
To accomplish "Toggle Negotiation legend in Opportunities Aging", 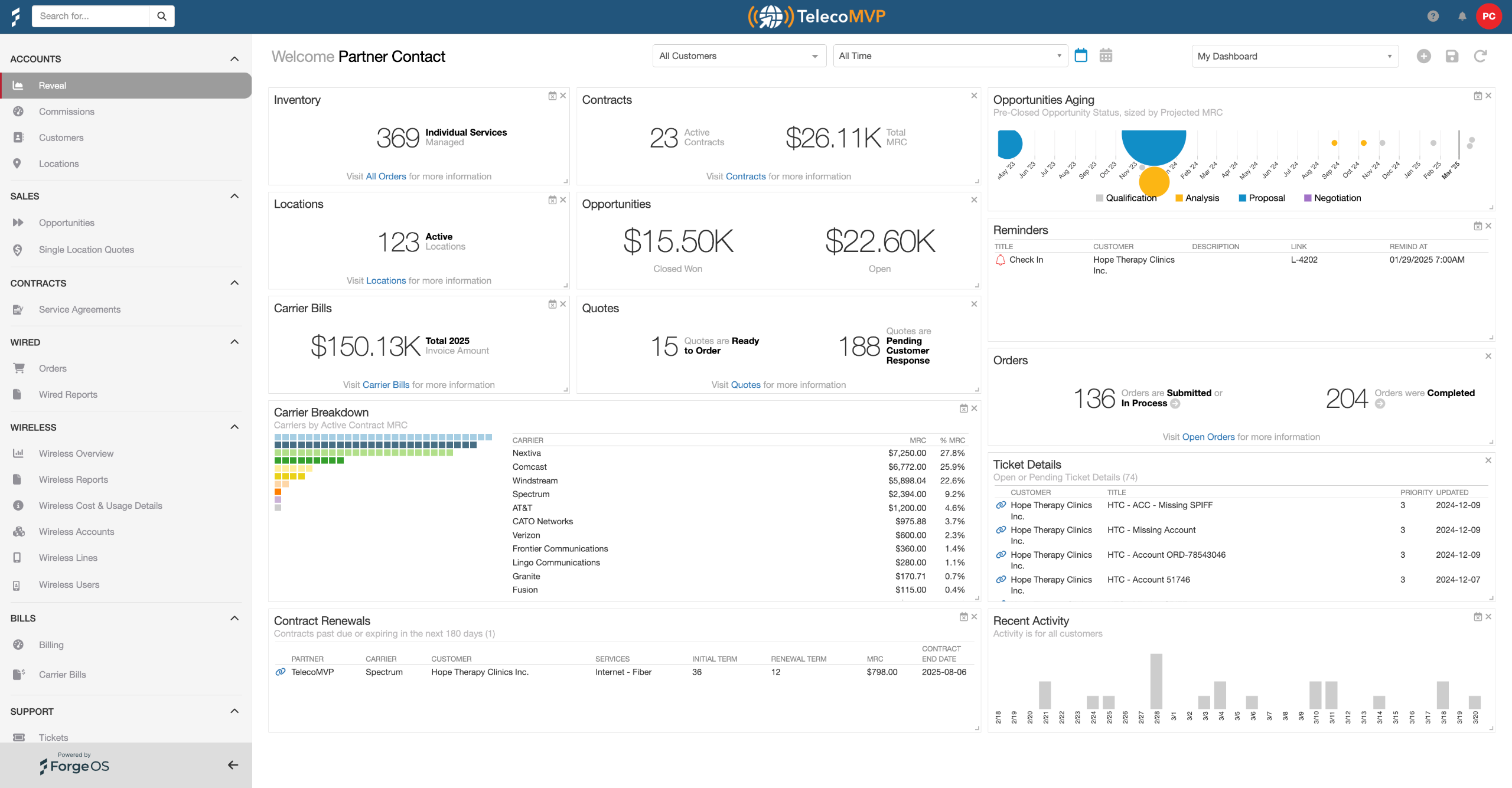I will pos(1332,198).
